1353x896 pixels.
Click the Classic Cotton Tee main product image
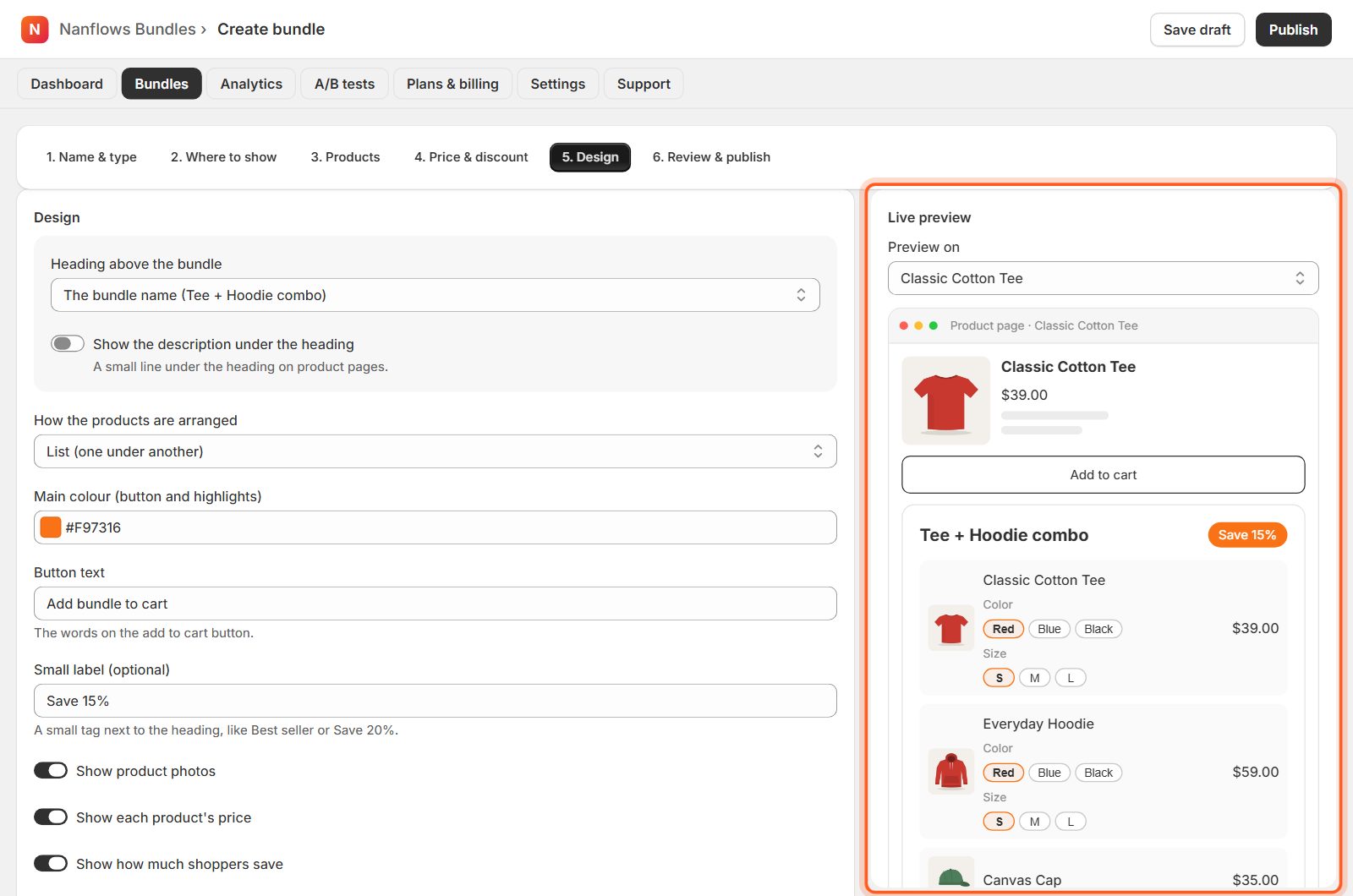point(945,401)
